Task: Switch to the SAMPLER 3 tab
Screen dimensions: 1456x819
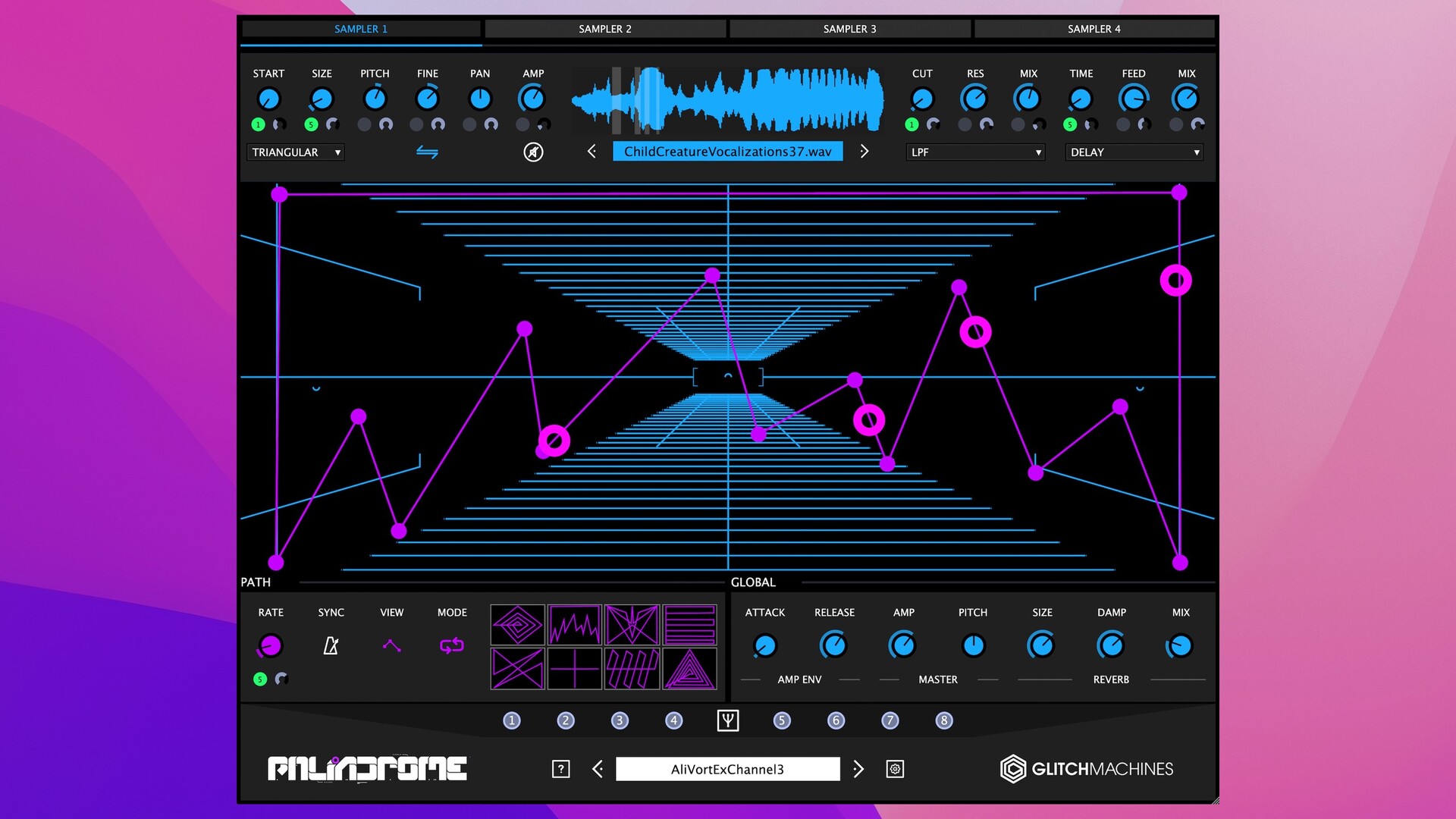Action: pyautogui.click(x=849, y=28)
